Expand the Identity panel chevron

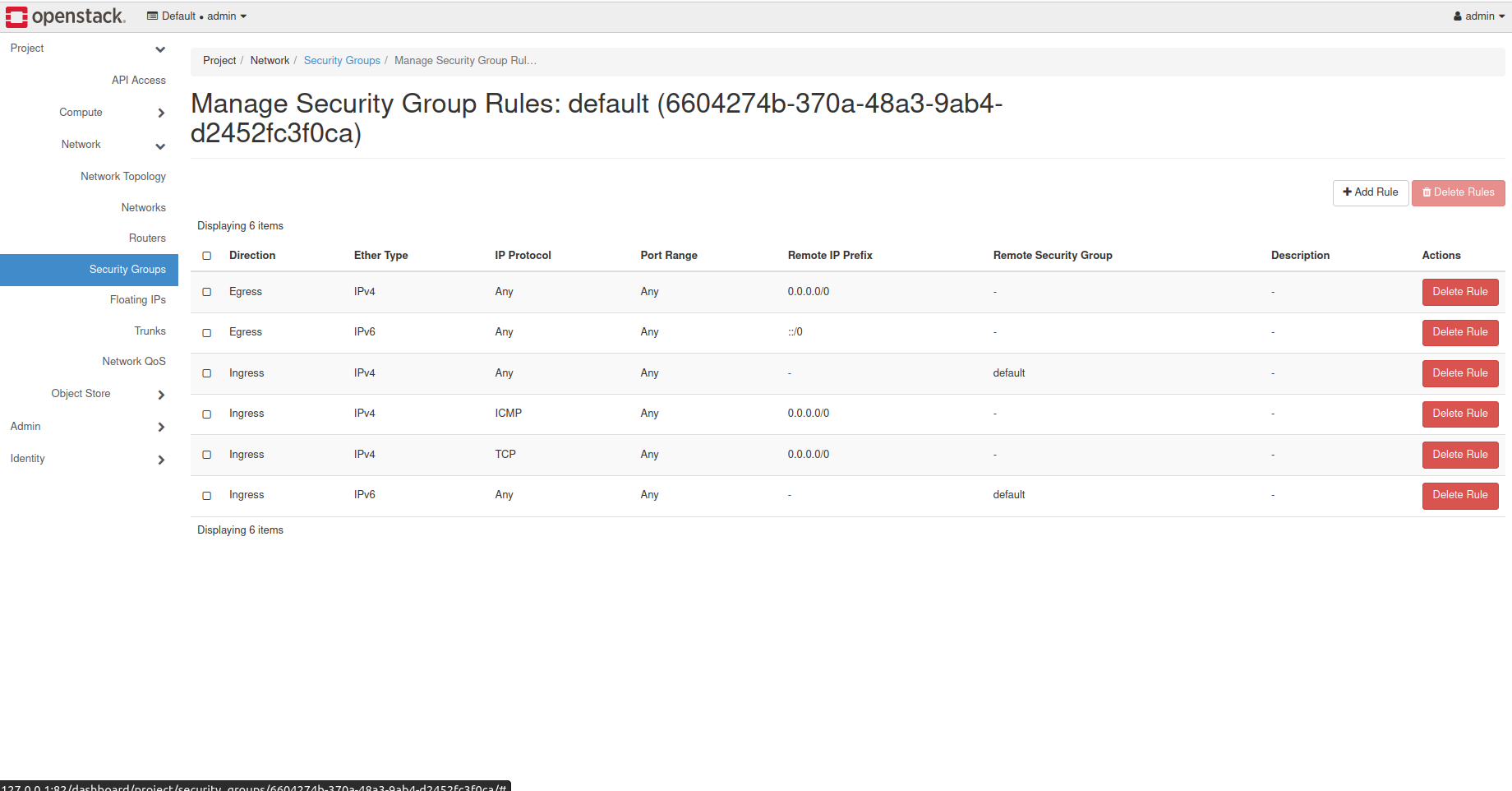click(161, 460)
